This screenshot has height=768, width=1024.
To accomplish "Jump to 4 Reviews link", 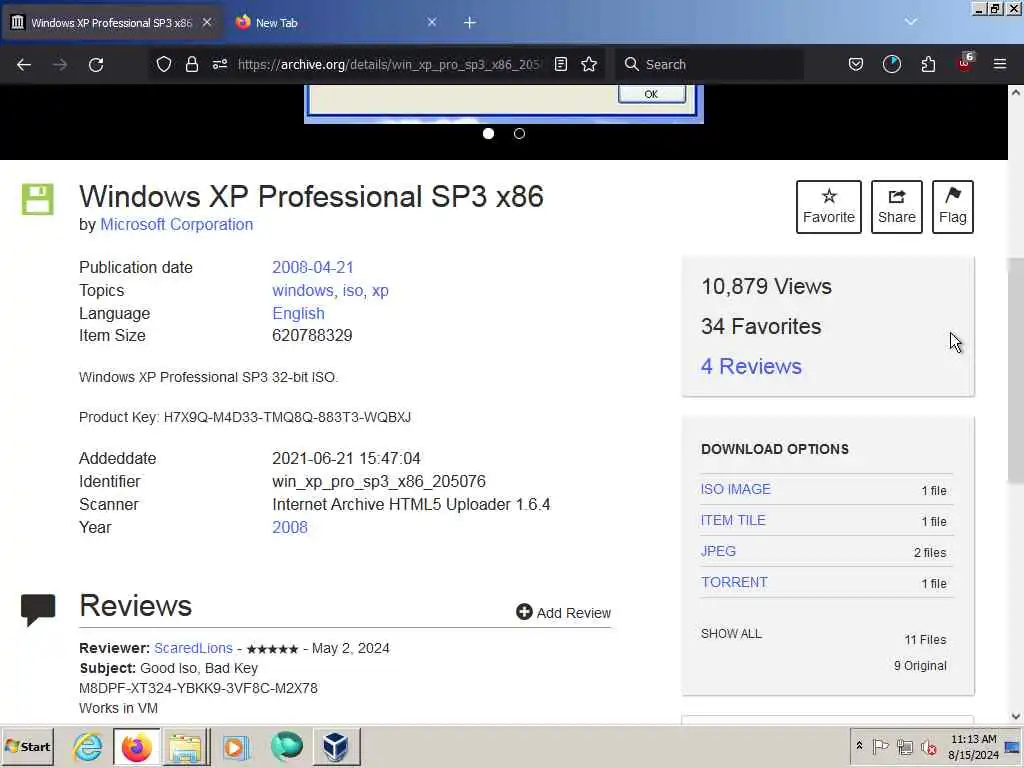I will point(751,366).
